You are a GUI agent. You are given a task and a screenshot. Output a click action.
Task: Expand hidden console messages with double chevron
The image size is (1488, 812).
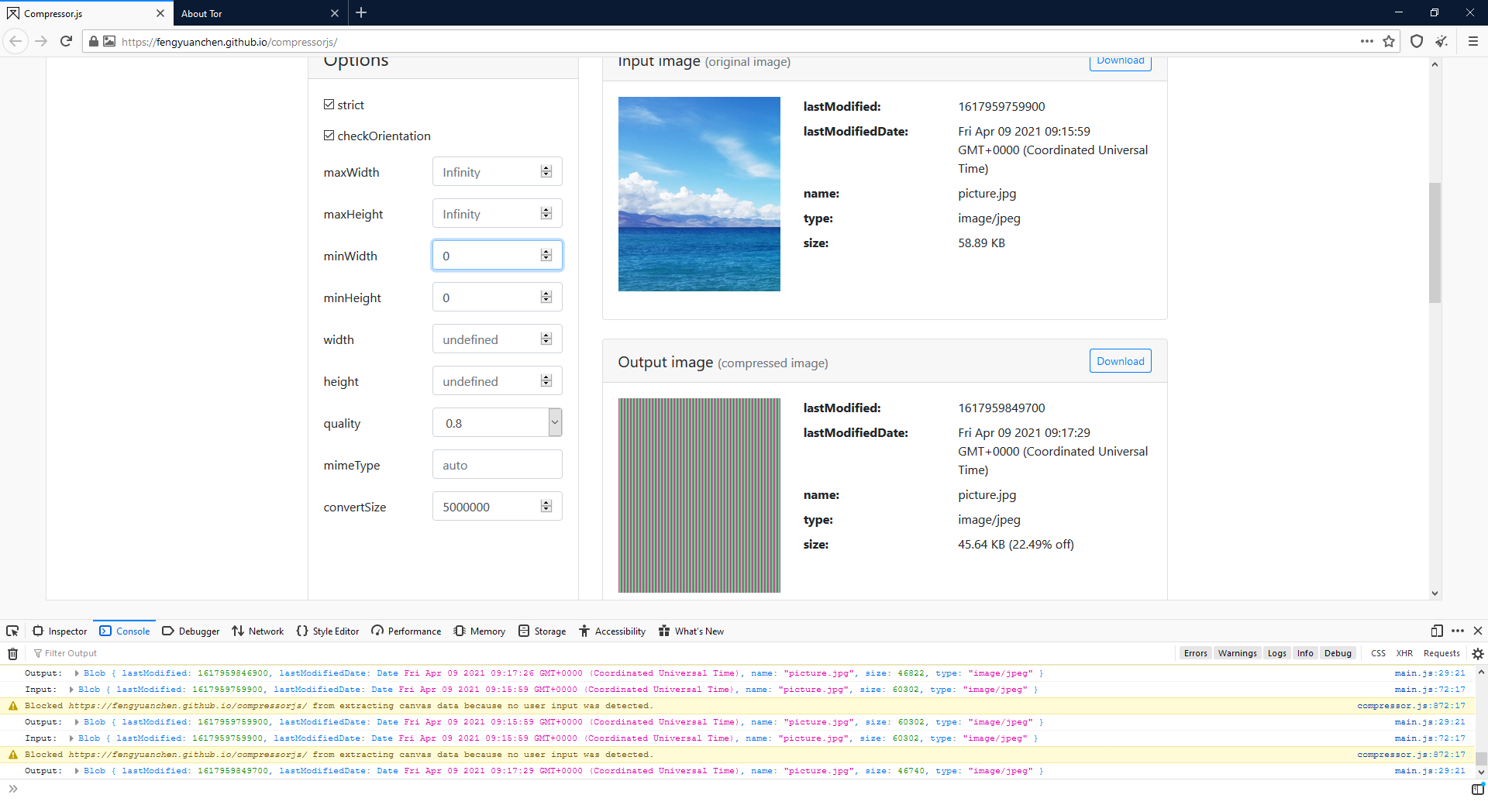14,789
